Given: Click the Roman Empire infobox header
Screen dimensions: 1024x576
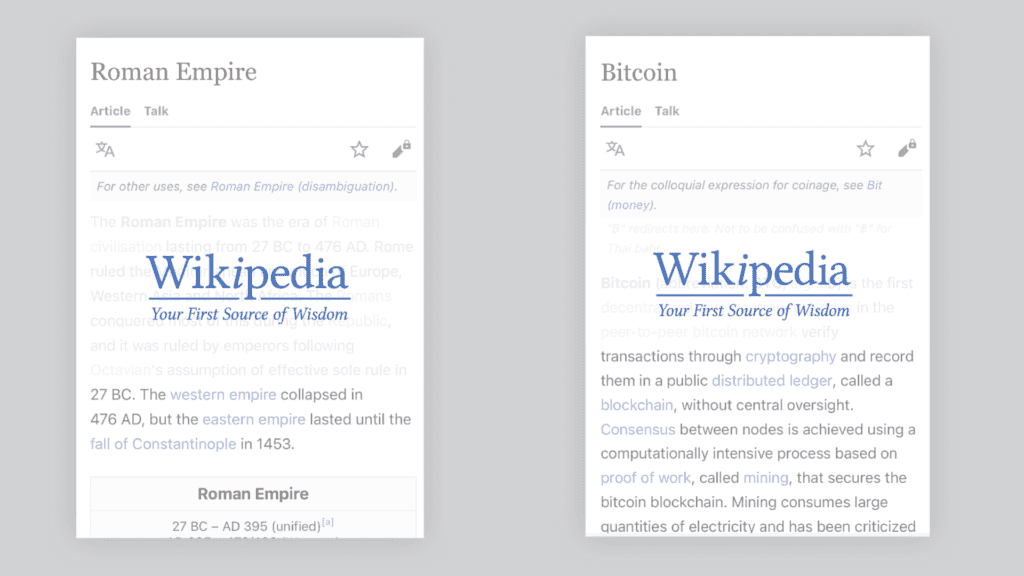Looking at the screenshot, I should (x=253, y=494).
